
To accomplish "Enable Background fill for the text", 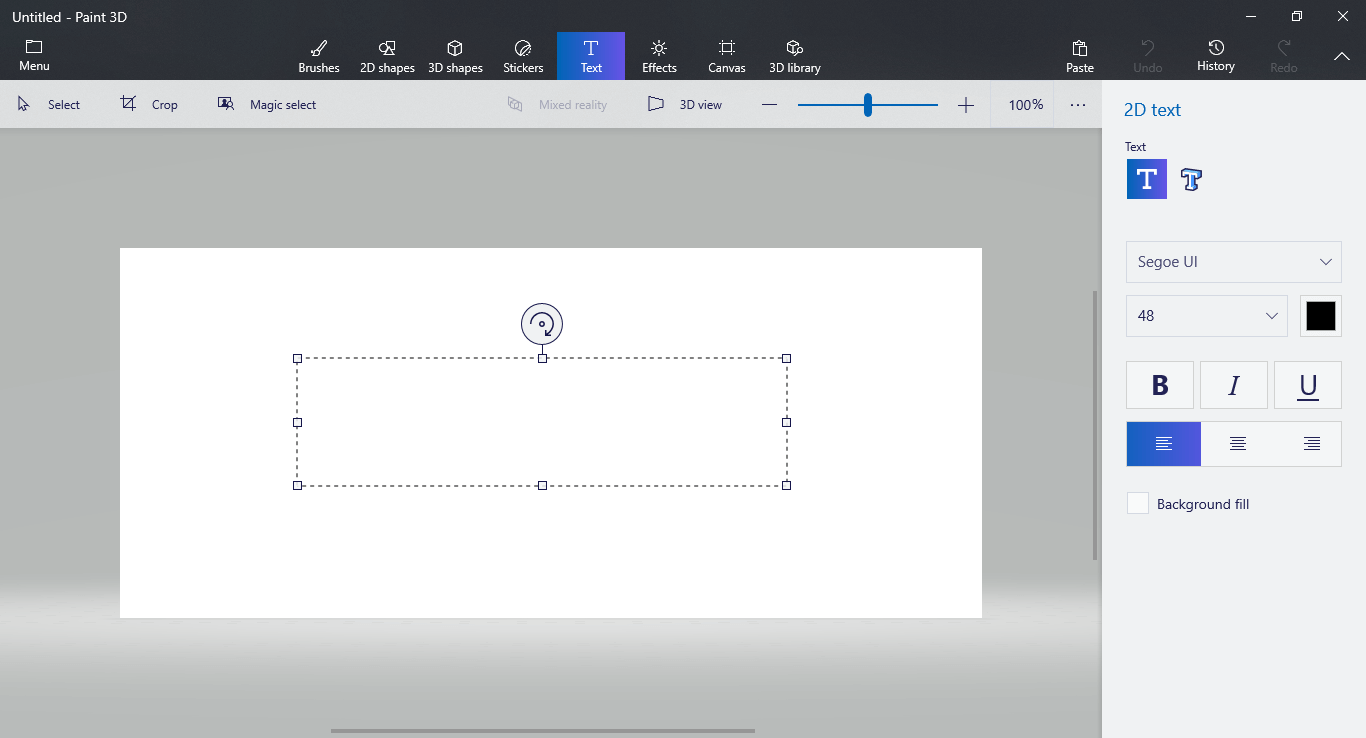I will 1137,503.
